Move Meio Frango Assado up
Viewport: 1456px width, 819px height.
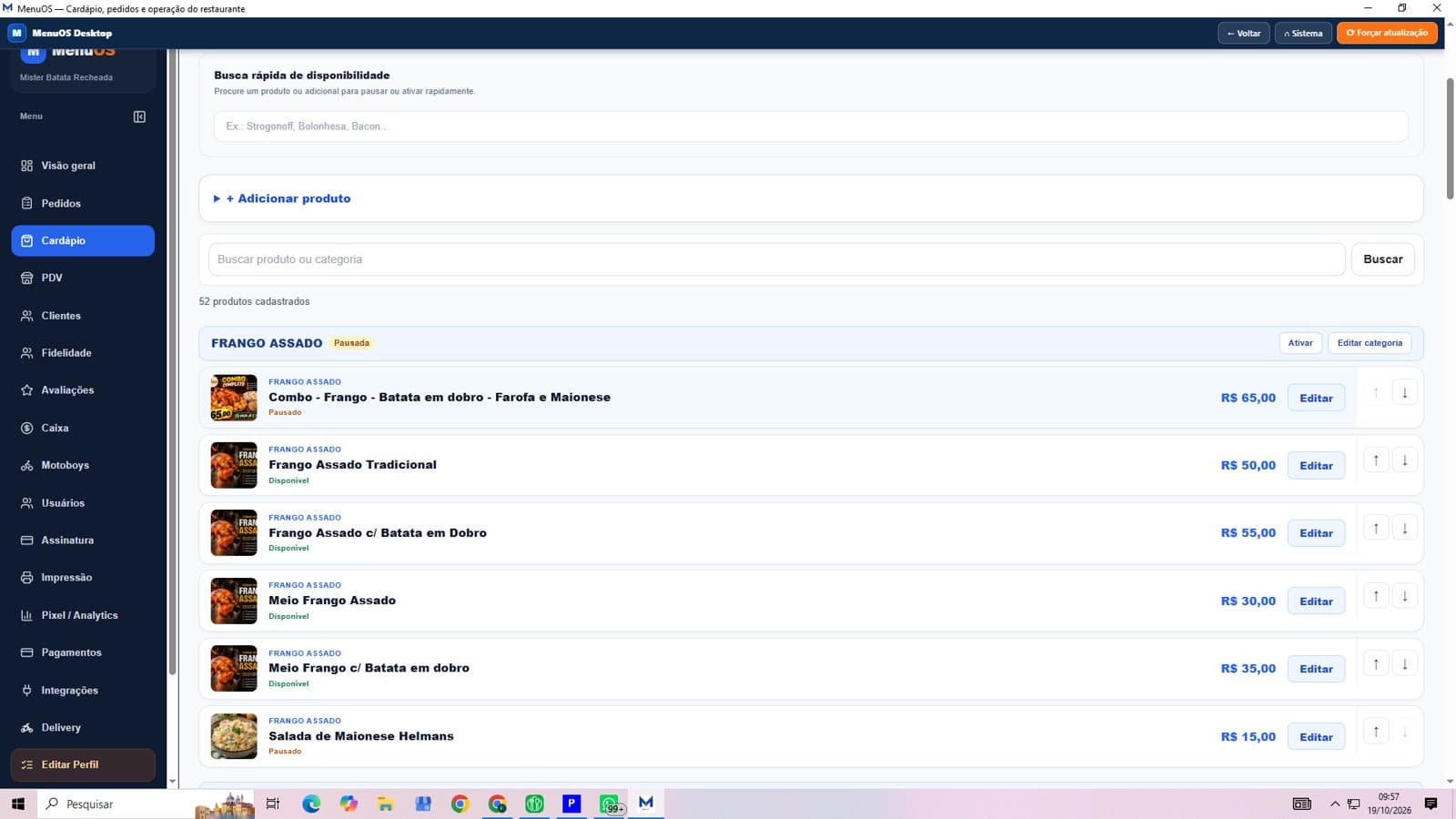1376,596
